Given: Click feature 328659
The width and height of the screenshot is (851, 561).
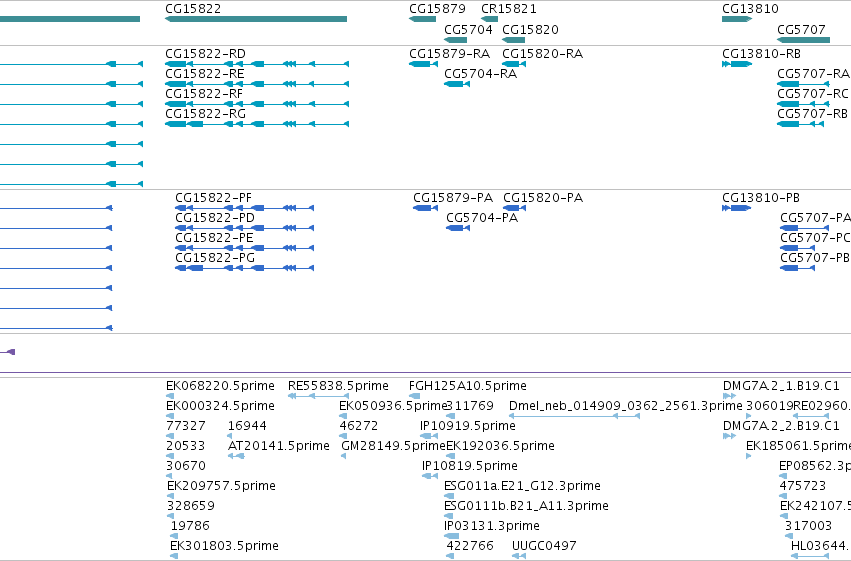Looking at the screenshot, I should click(x=170, y=516).
